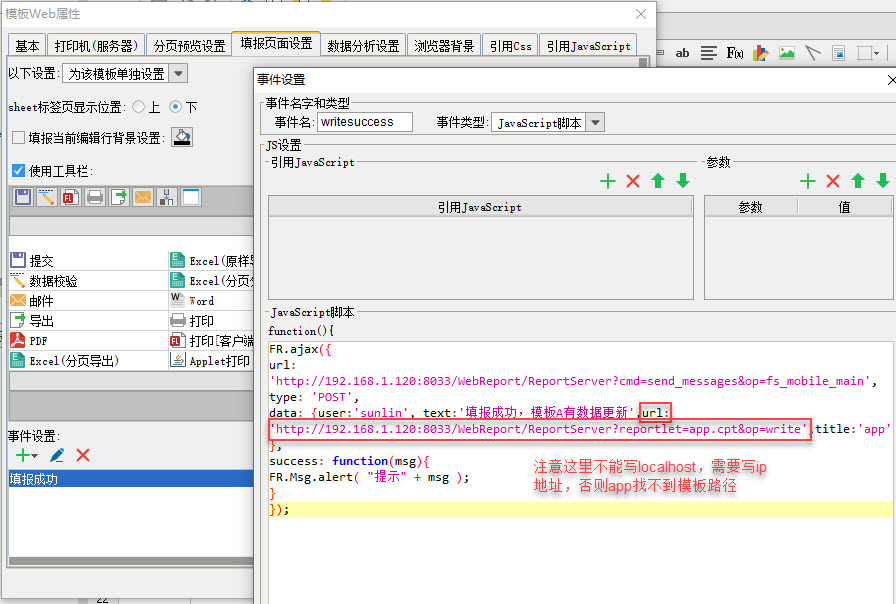Switch to the 浏览器背景 tab
Screen dimensions: 896x604
[x=444, y=46]
